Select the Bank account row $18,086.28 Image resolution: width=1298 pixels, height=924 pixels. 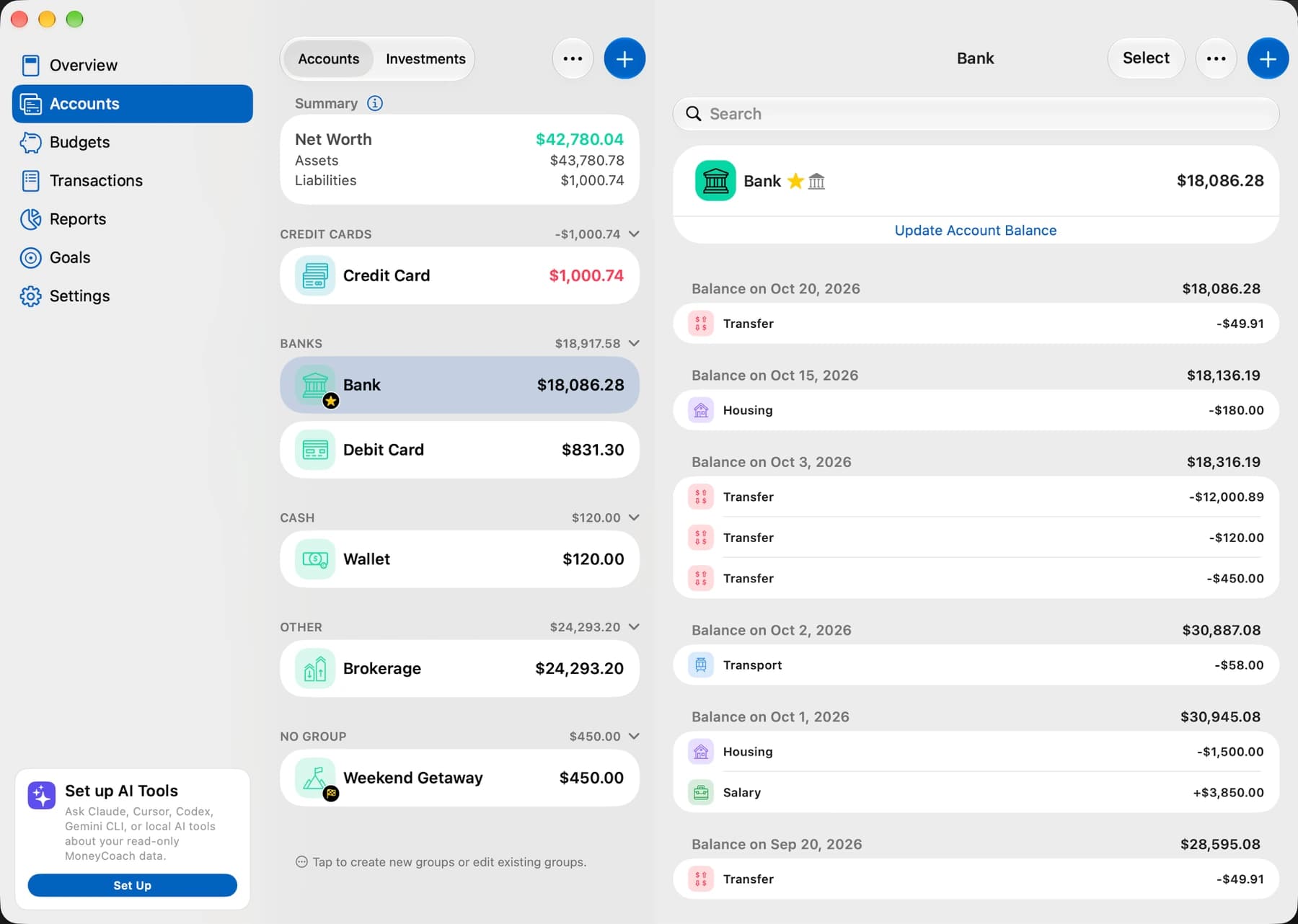click(459, 385)
